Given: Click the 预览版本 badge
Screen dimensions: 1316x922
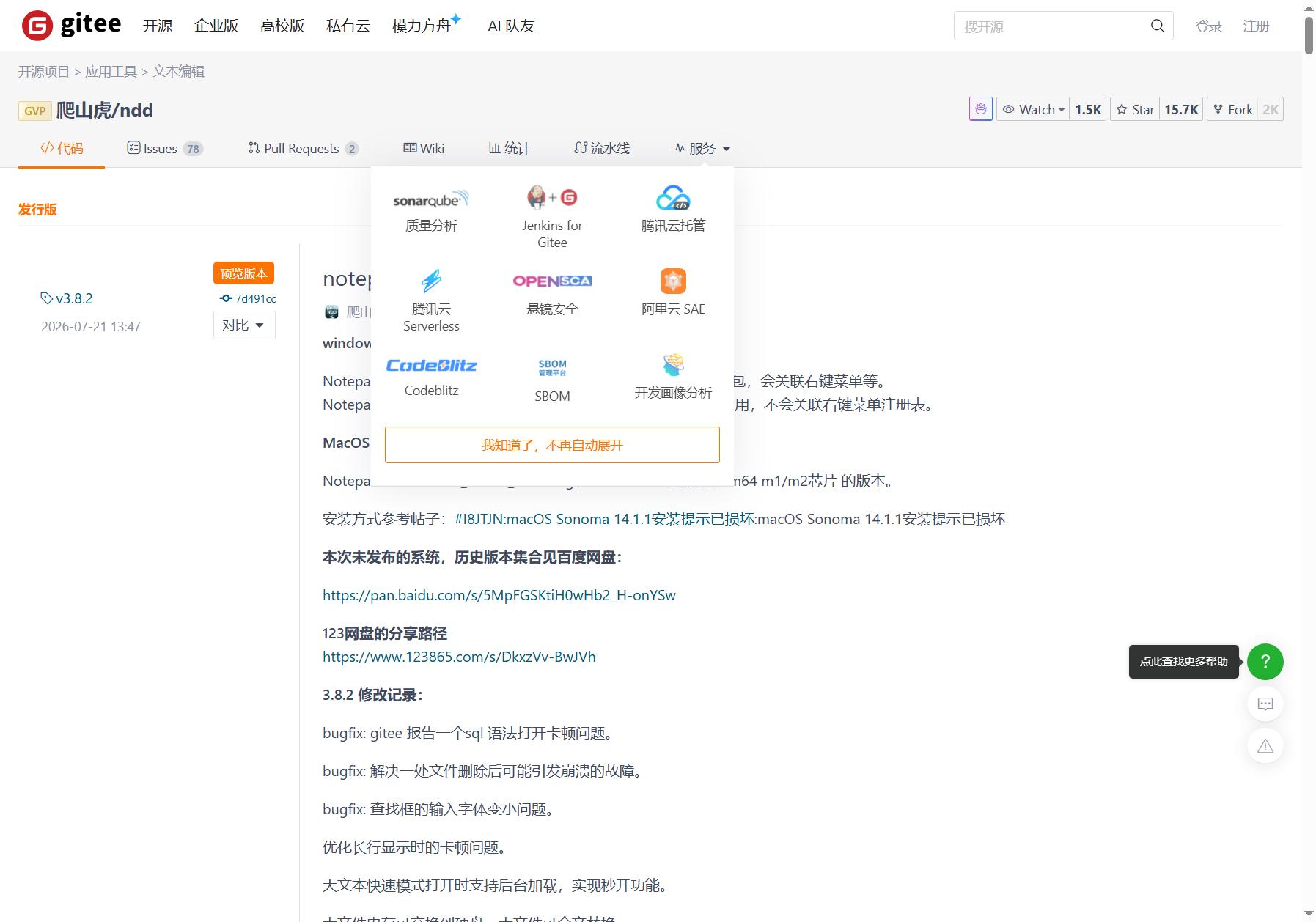Looking at the screenshot, I should click(x=243, y=273).
